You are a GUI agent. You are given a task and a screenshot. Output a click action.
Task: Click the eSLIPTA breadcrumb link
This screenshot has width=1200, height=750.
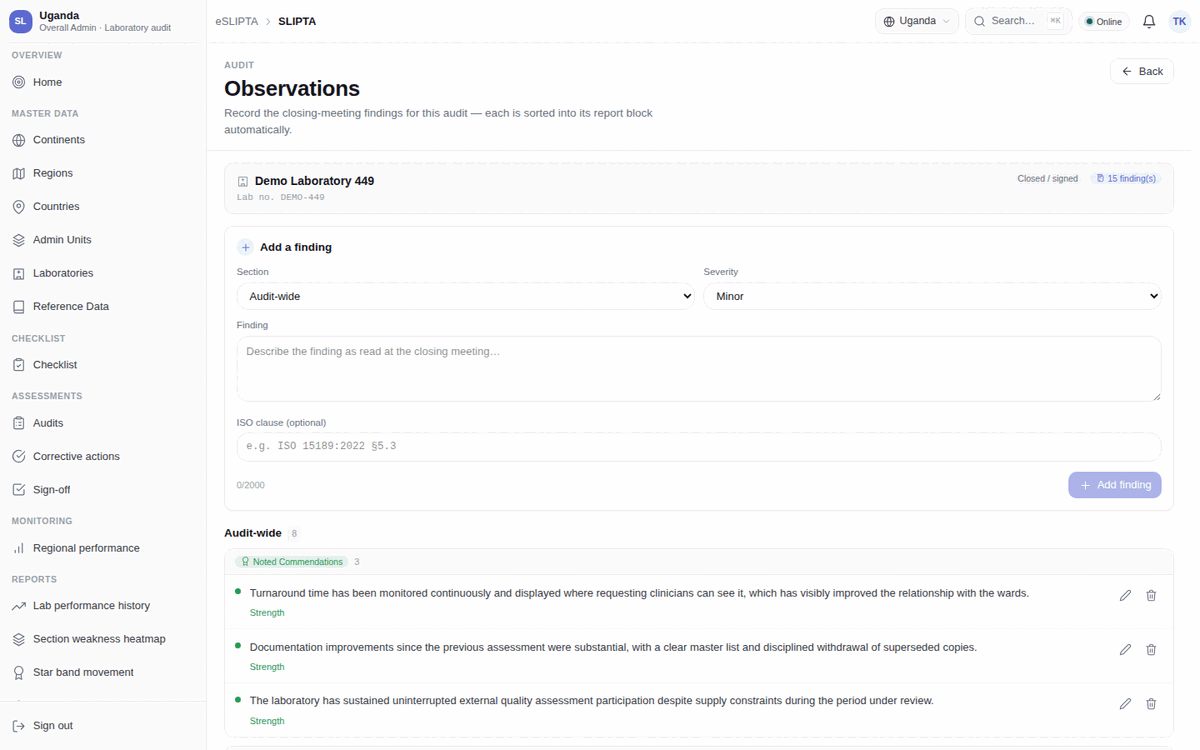click(x=235, y=21)
